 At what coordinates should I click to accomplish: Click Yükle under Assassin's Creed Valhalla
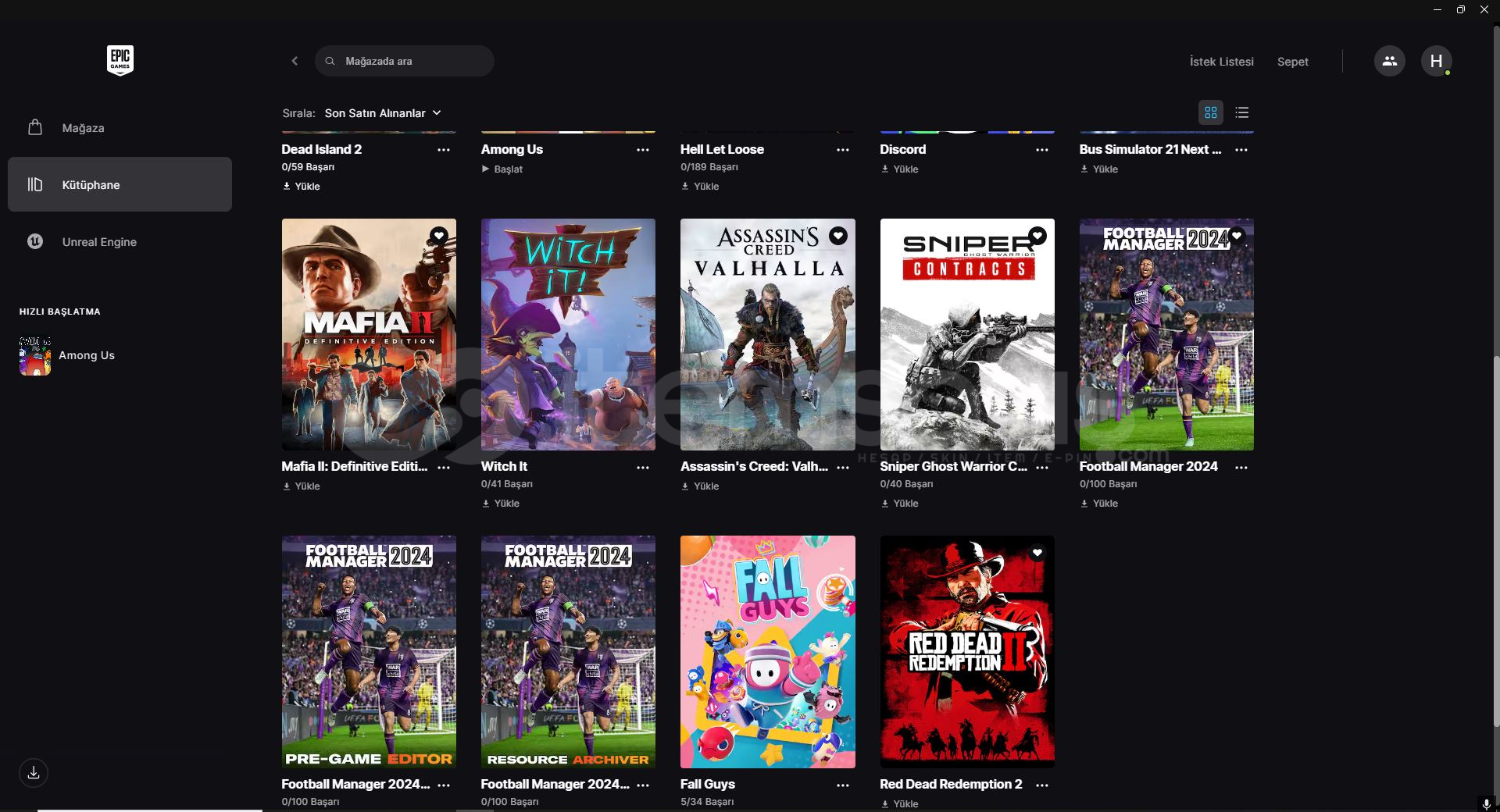(700, 486)
